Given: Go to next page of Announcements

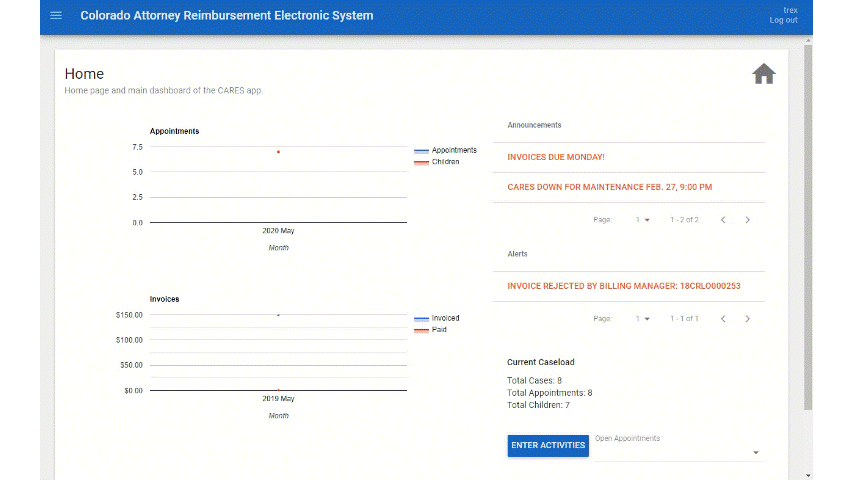Looking at the screenshot, I should coord(747,220).
